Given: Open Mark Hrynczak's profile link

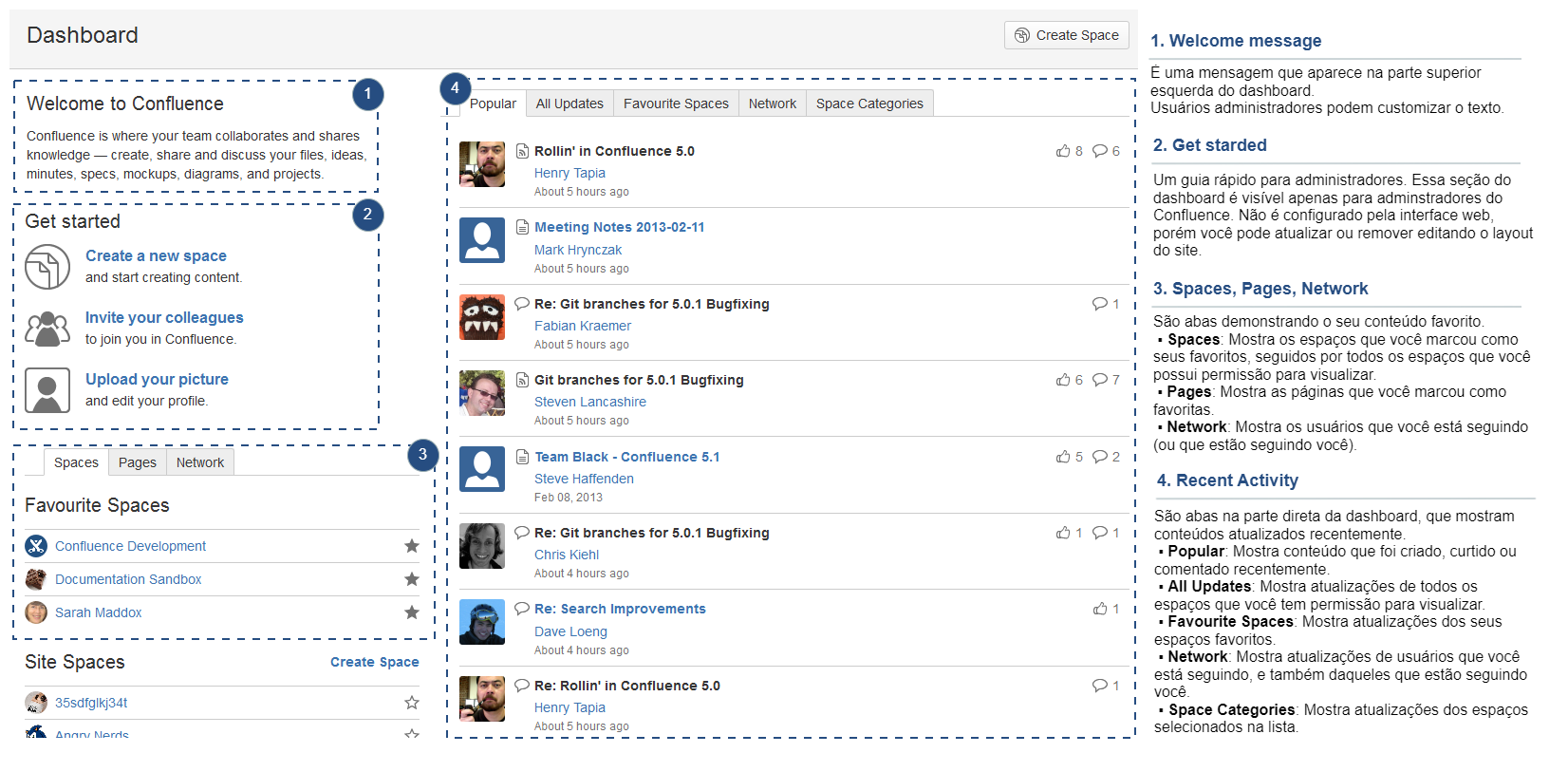Looking at the screenshot, I should pos(578,250).
